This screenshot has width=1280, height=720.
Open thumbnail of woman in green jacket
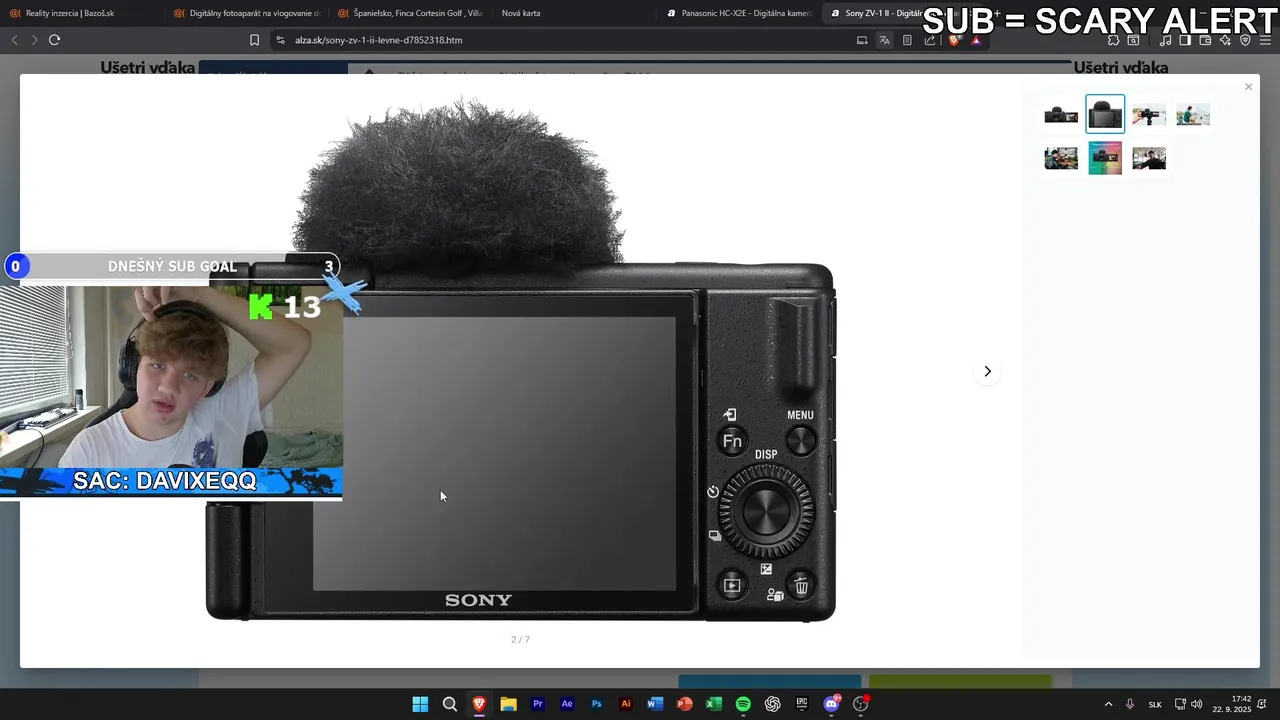tap(1193, 115)
